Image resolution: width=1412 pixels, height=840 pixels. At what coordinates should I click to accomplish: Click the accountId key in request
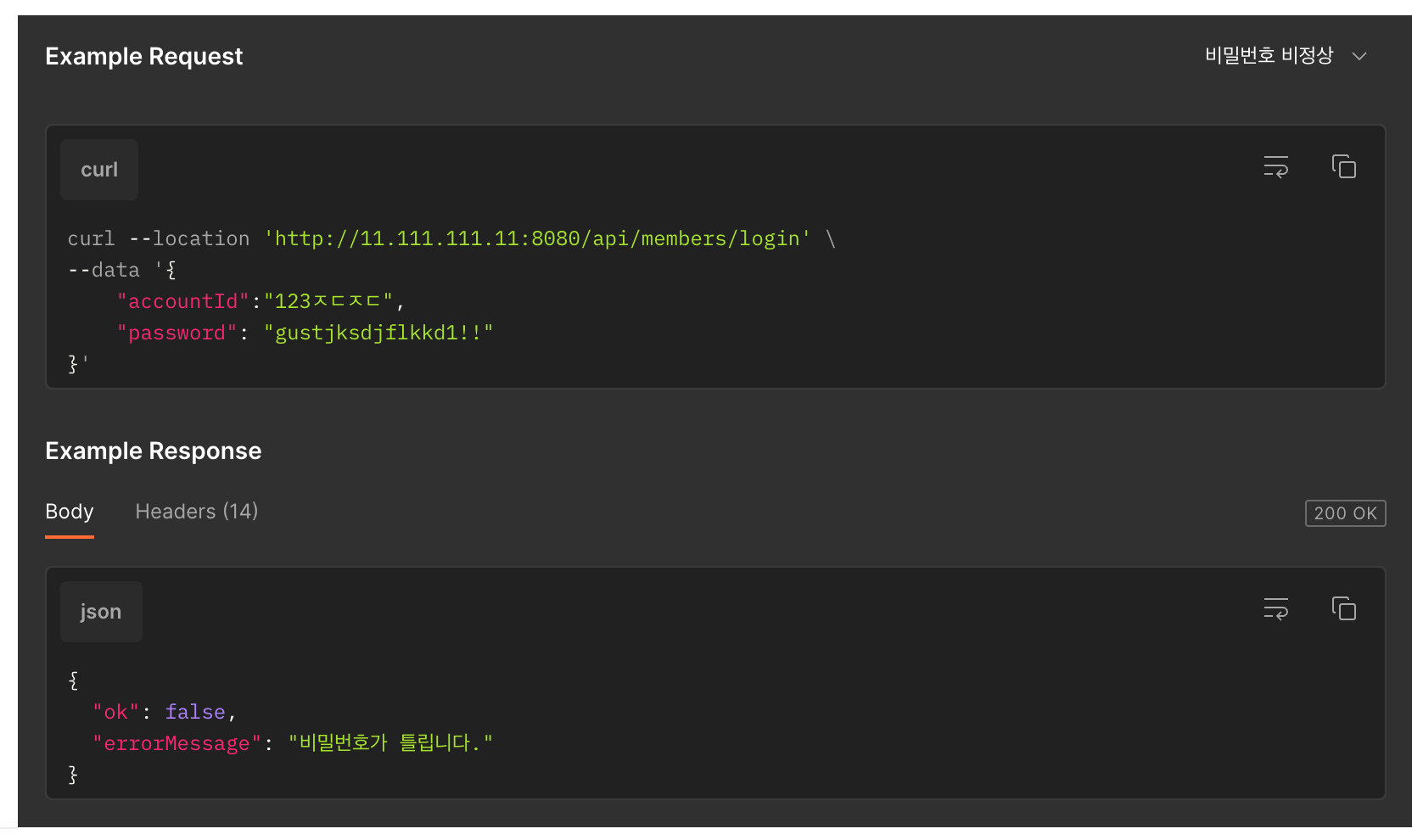[x=183, y=301]
